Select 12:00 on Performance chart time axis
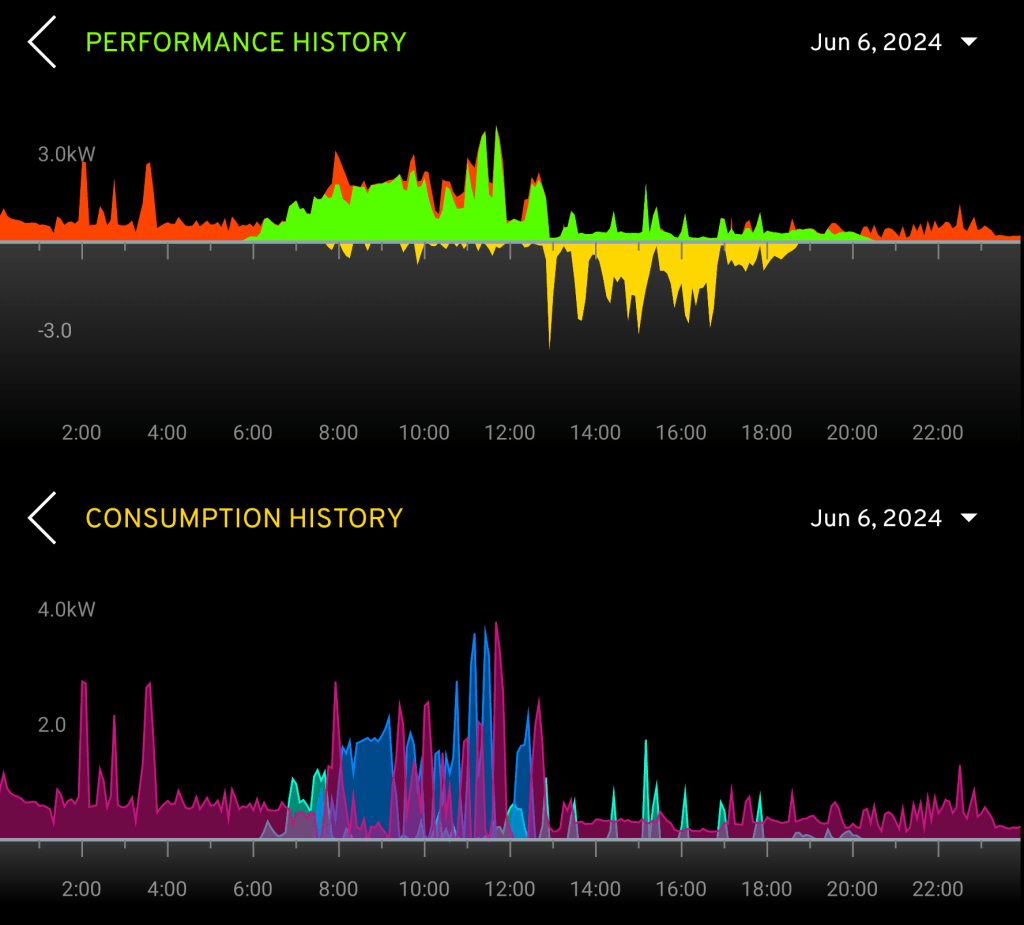 (x=510, y=433)
